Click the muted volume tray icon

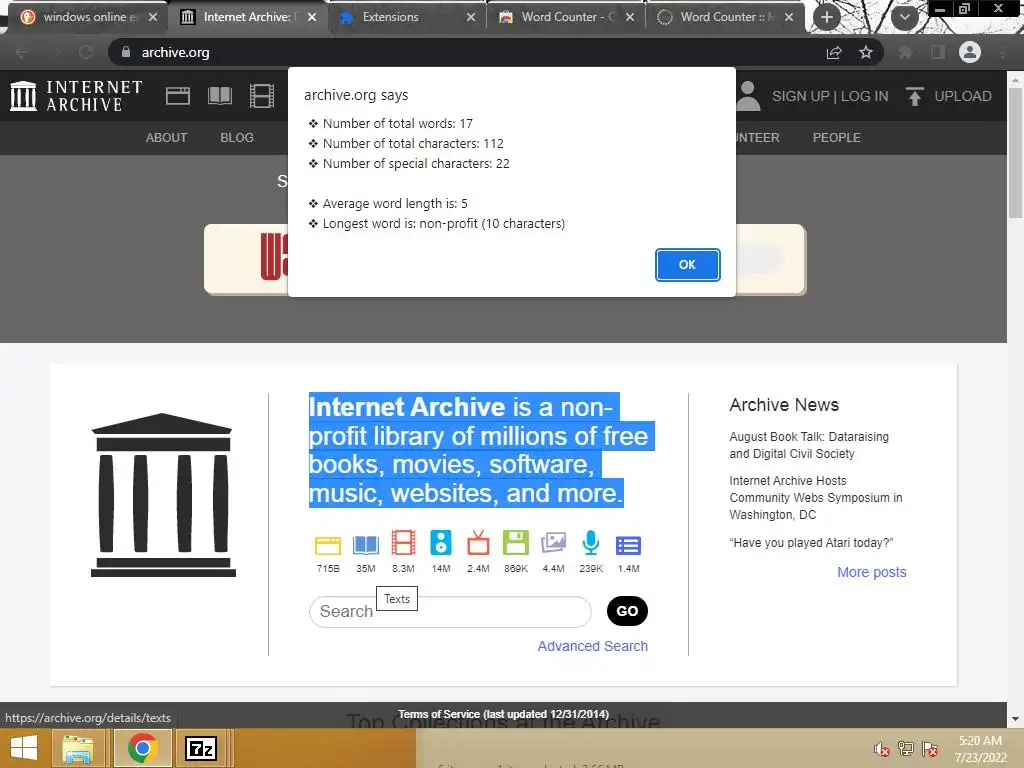click(x=882, y=749)
